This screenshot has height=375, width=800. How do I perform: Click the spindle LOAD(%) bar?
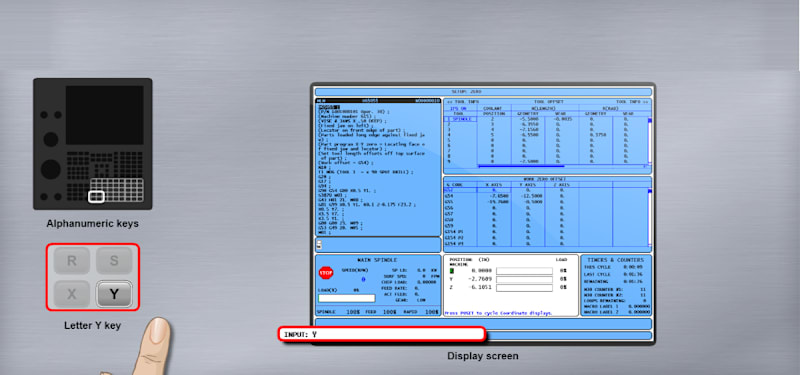(346, 298)
